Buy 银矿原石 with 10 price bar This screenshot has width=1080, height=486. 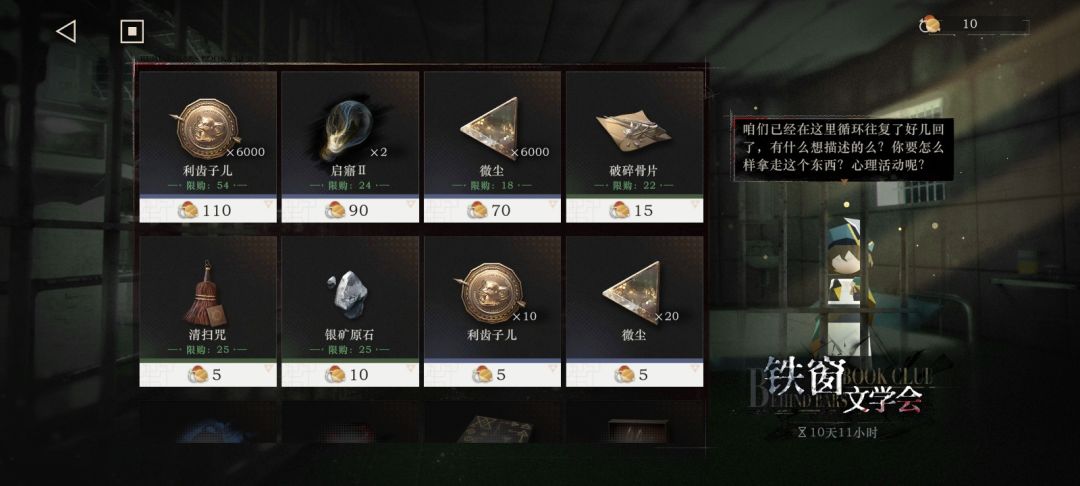(350, 374)
